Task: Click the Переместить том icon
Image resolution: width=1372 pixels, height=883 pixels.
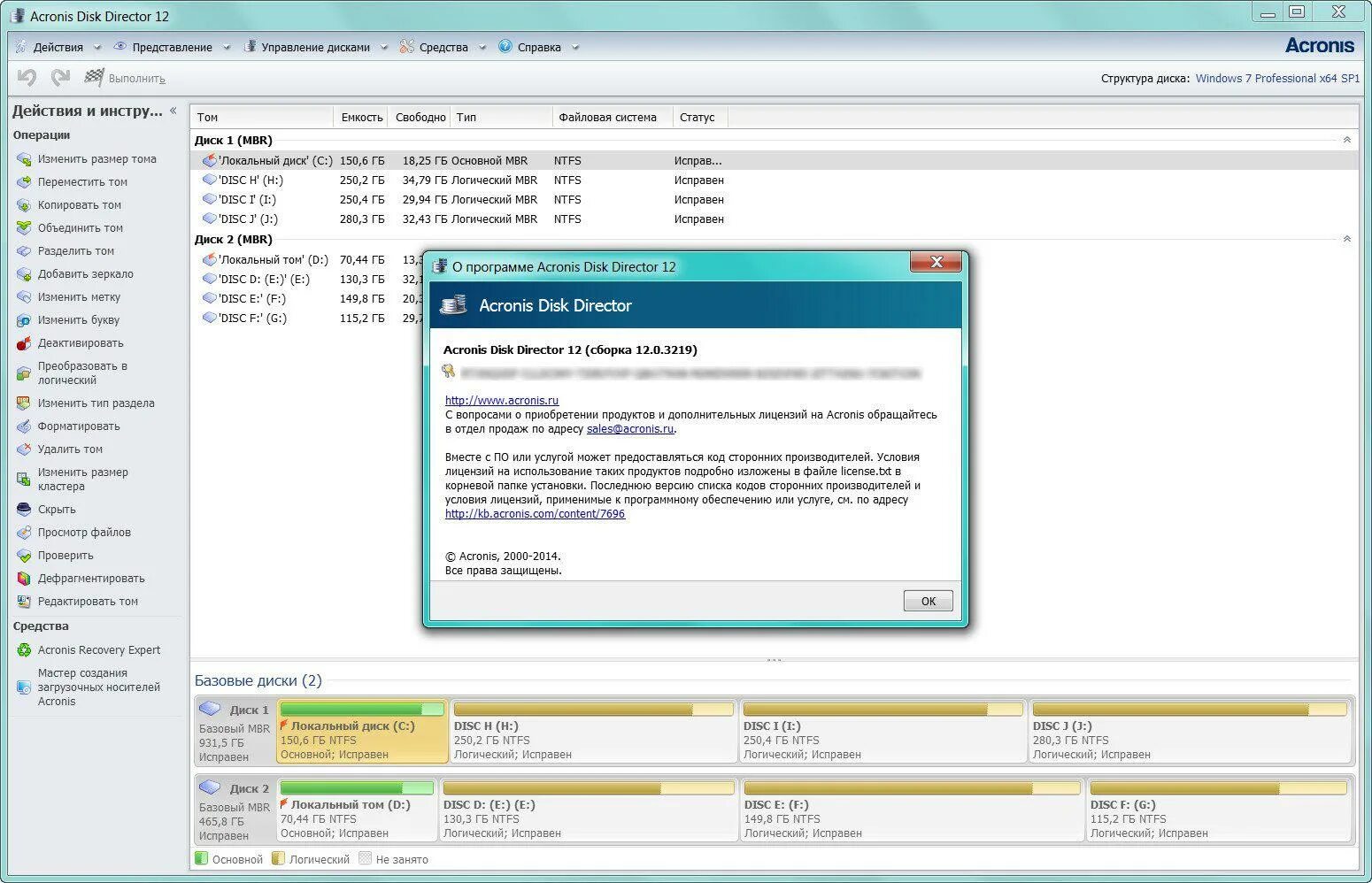Action: tap(24, 182)
